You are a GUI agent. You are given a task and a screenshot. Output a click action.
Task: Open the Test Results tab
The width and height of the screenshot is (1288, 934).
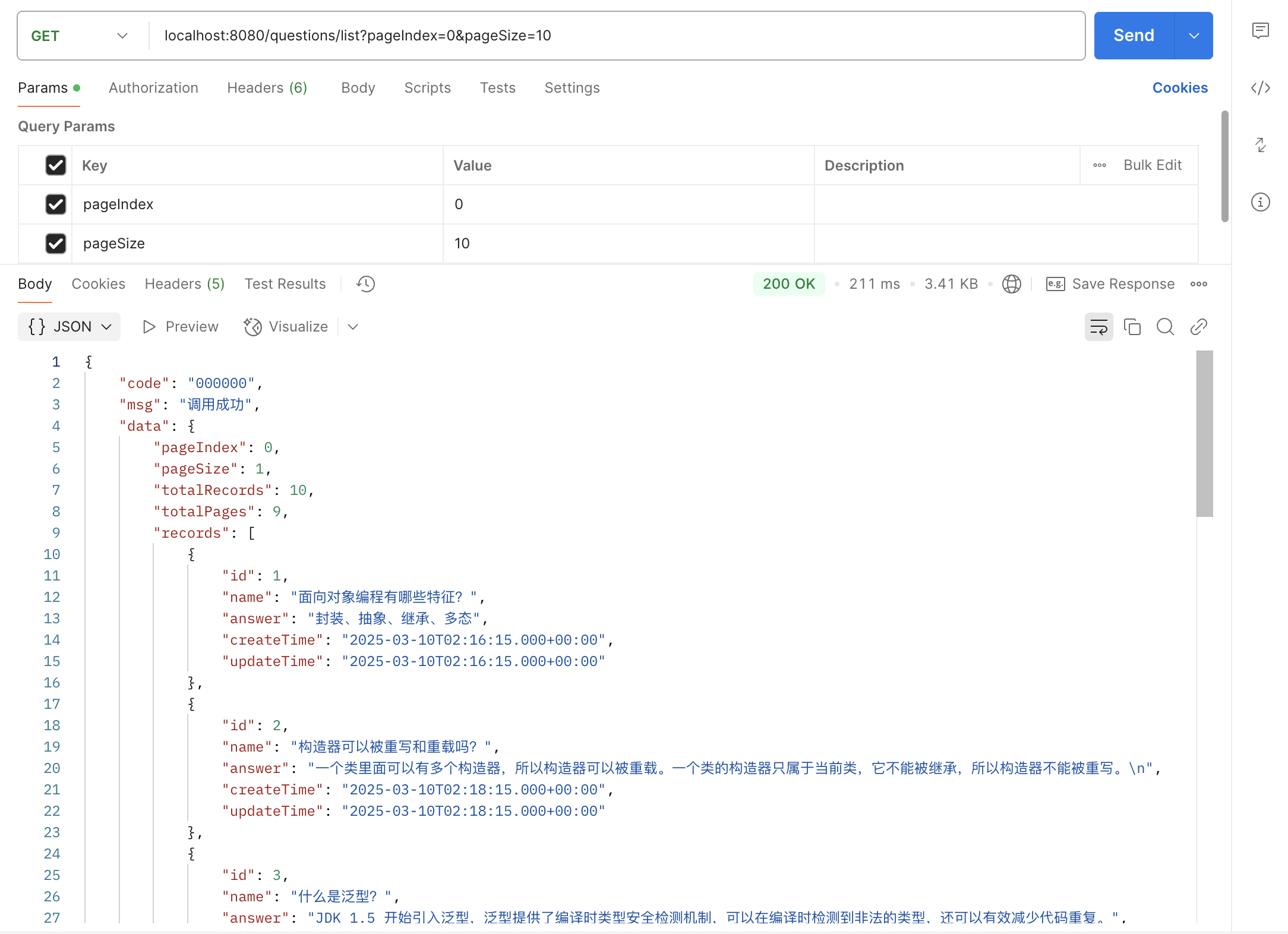click(285, 284)
